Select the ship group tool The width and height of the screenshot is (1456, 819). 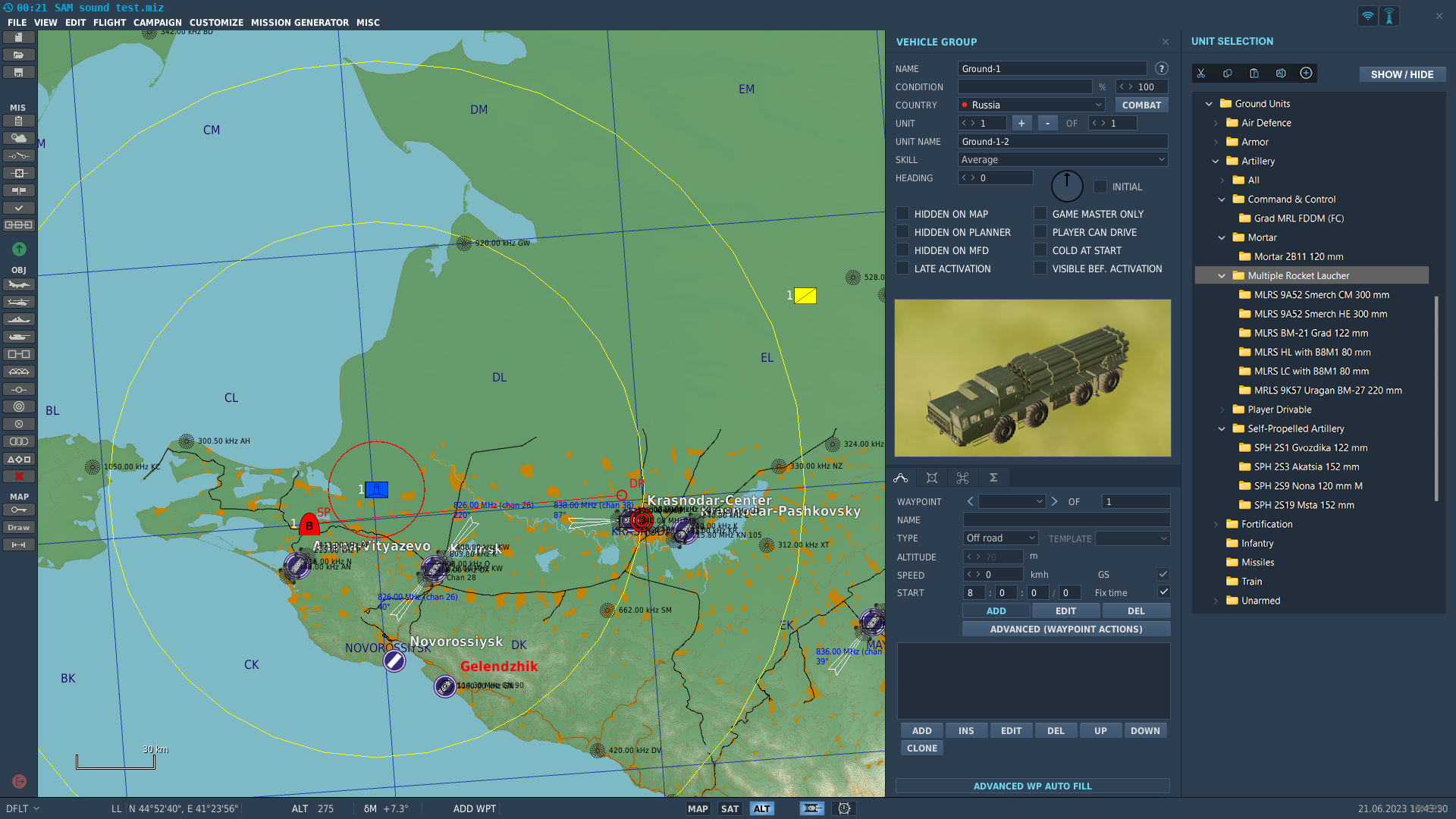click(19, 319)
